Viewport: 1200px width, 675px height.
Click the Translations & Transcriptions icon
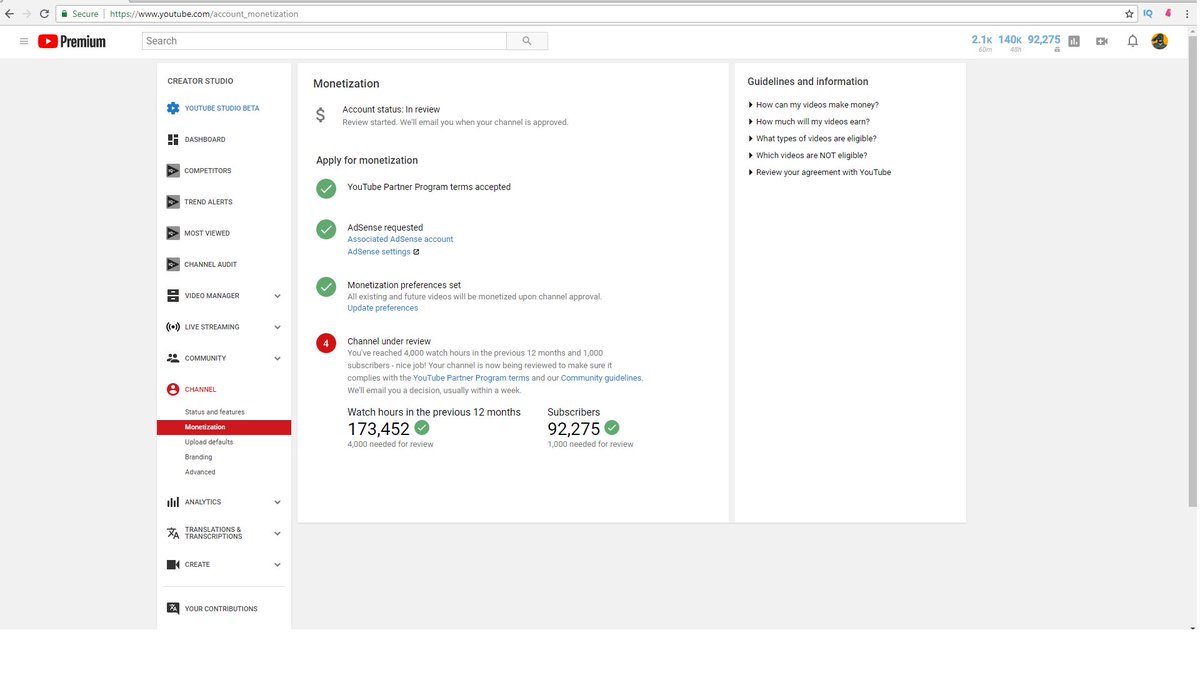pyautogui.click(x=173, y=533)
